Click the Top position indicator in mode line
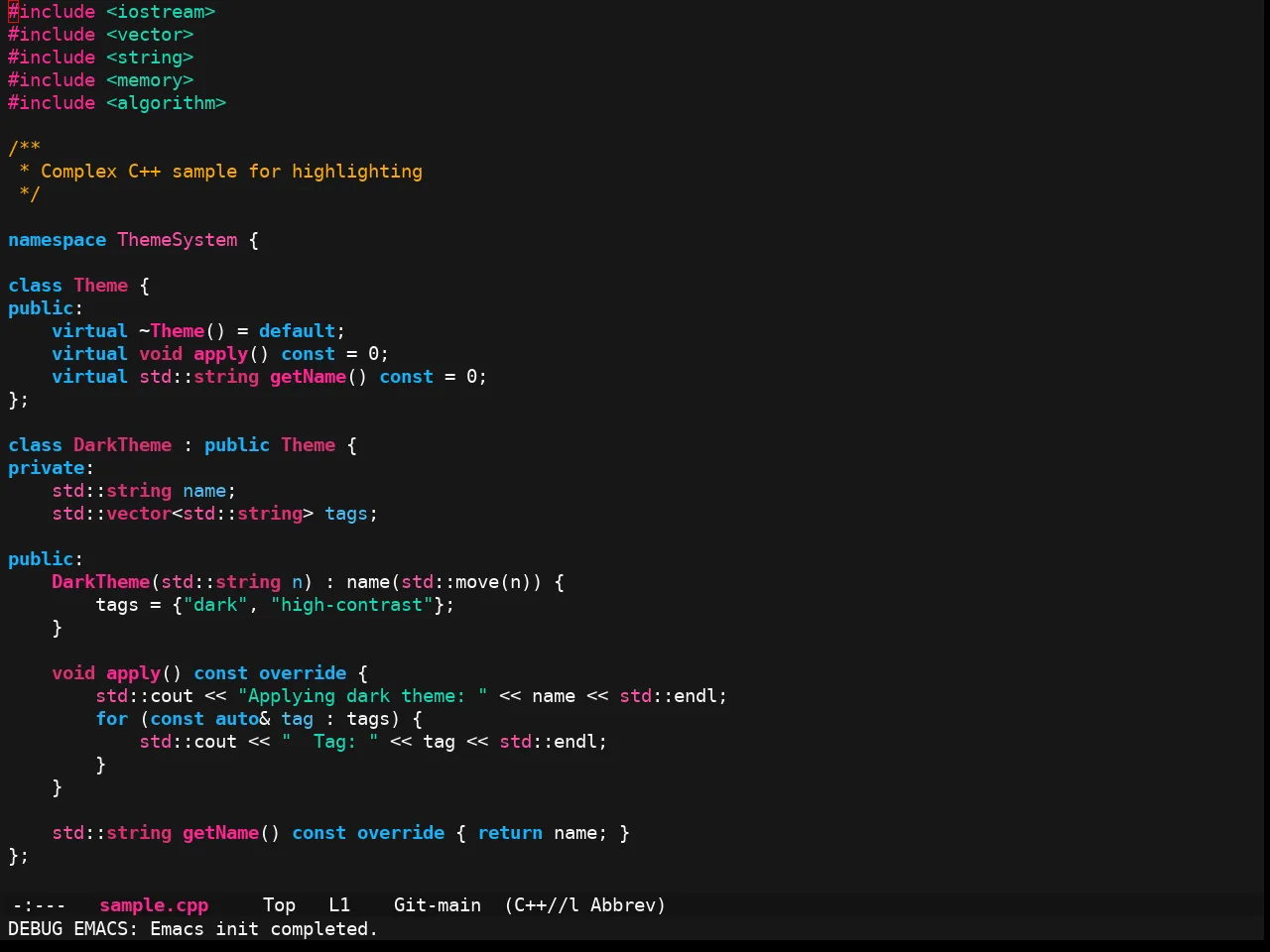 click(x=280, y=905)
